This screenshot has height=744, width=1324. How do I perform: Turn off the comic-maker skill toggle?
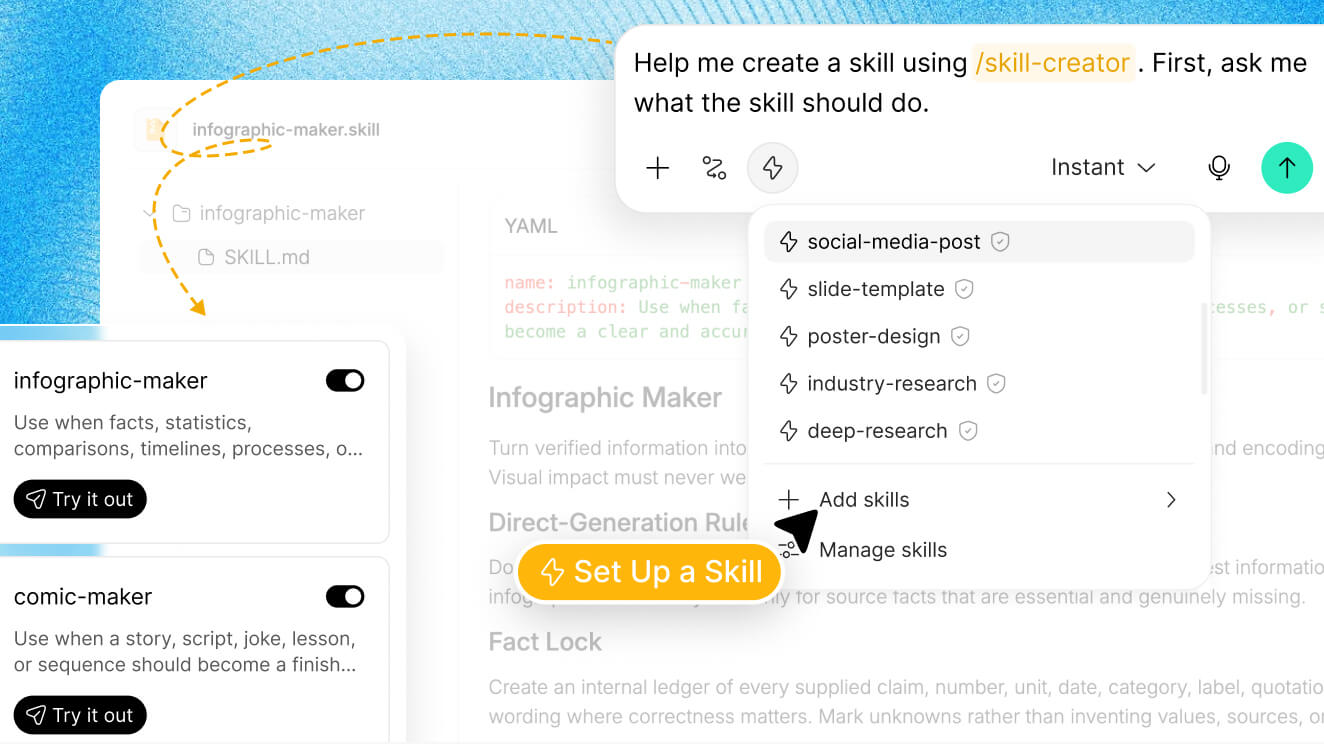click(x=345, y=597)
